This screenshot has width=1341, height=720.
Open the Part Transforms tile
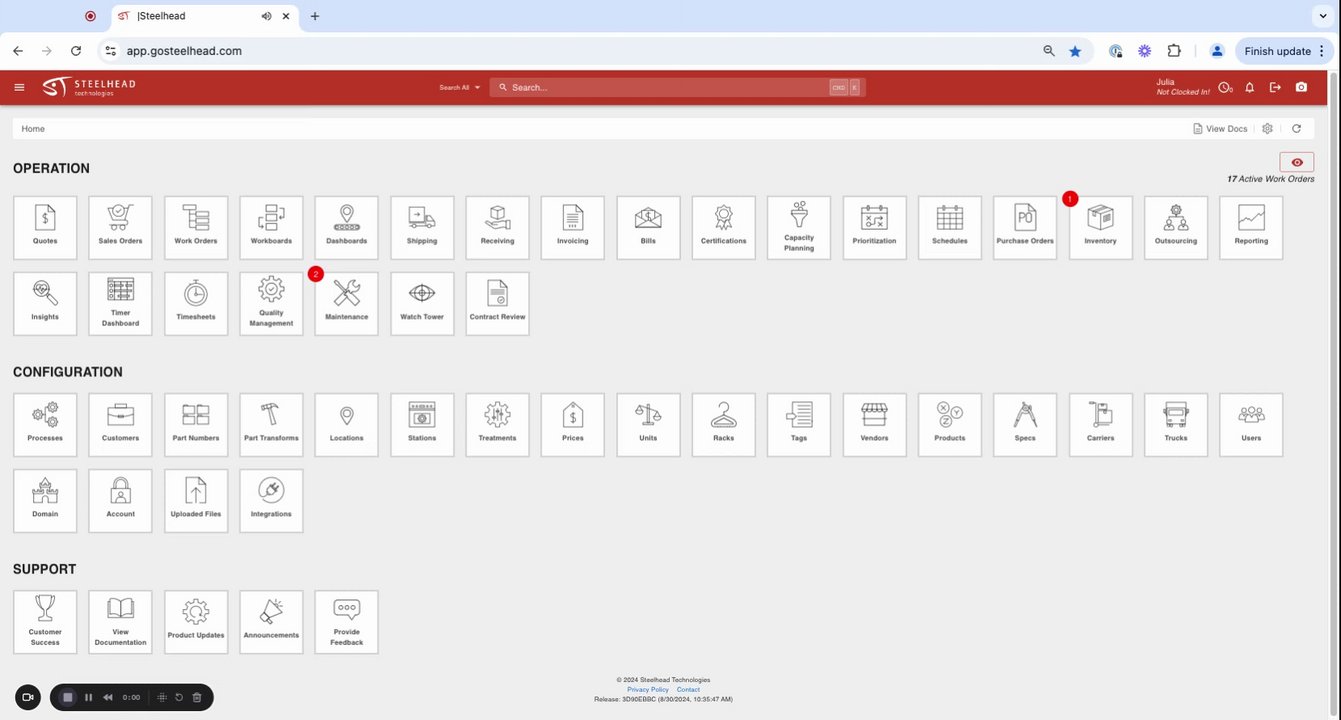click(x=271, y=425)
